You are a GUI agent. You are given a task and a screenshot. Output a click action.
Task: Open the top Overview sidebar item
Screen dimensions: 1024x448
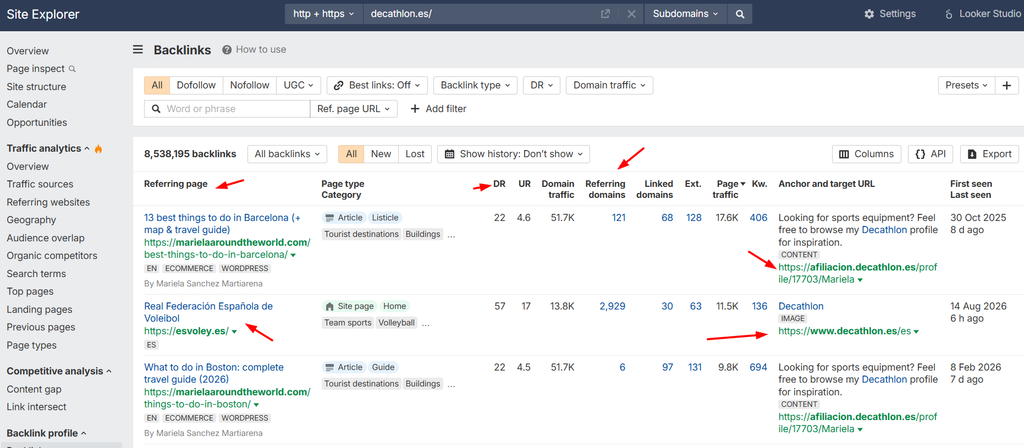click(x=27, y=51)
